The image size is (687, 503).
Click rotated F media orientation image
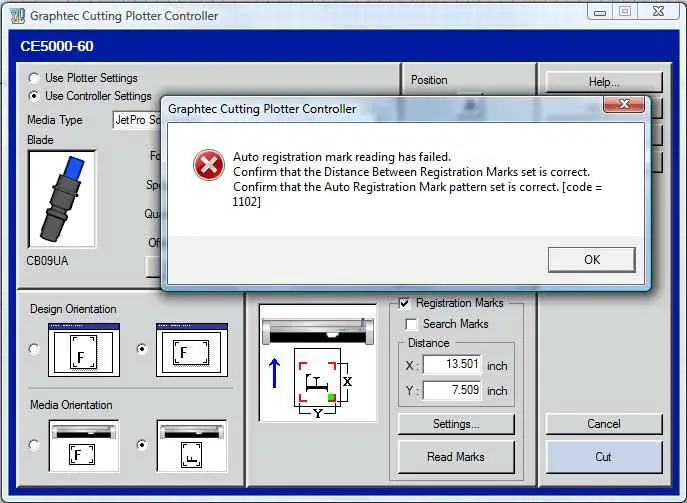point(192,446)
